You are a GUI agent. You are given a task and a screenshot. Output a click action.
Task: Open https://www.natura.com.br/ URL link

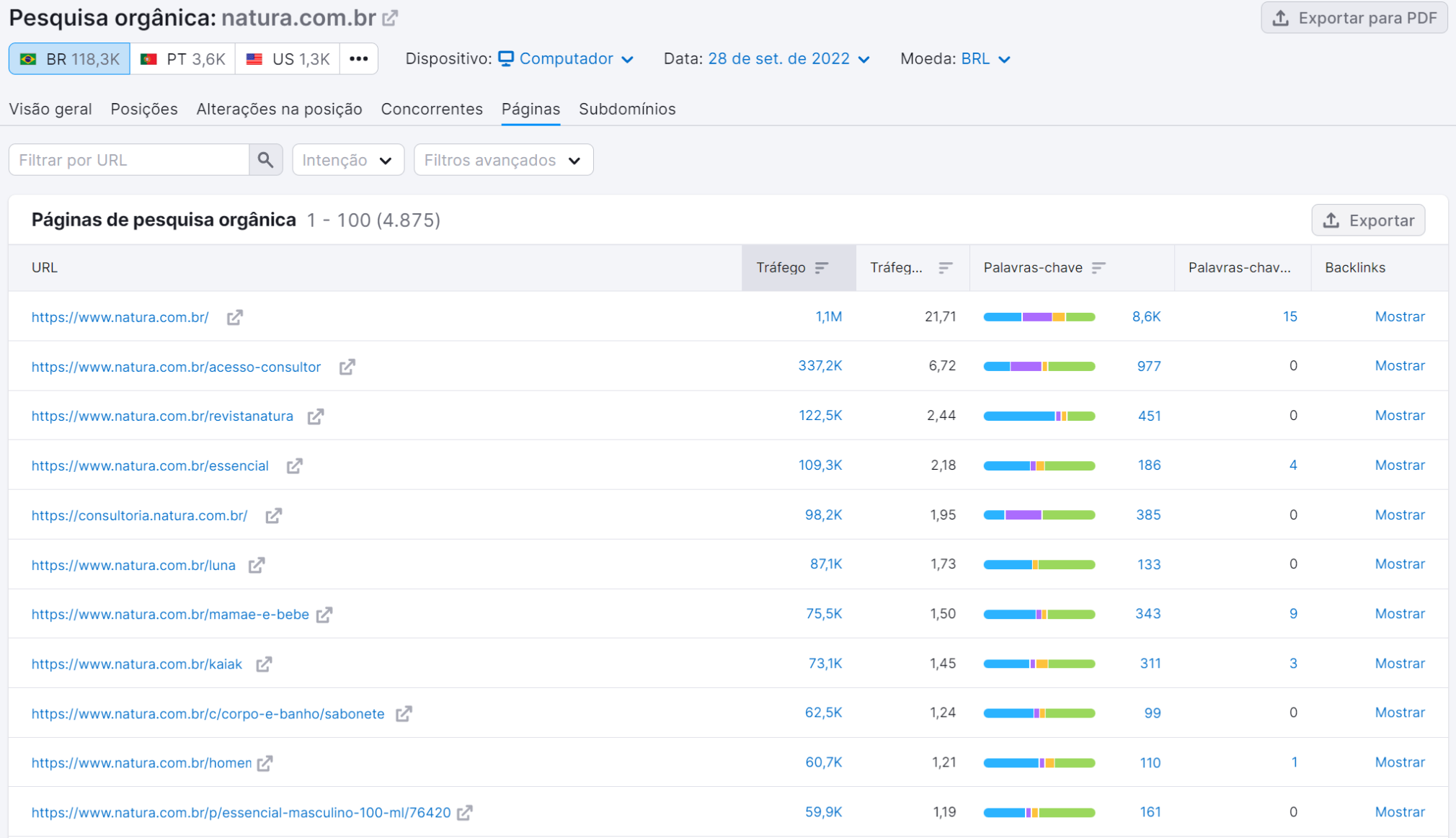[120, 317]
